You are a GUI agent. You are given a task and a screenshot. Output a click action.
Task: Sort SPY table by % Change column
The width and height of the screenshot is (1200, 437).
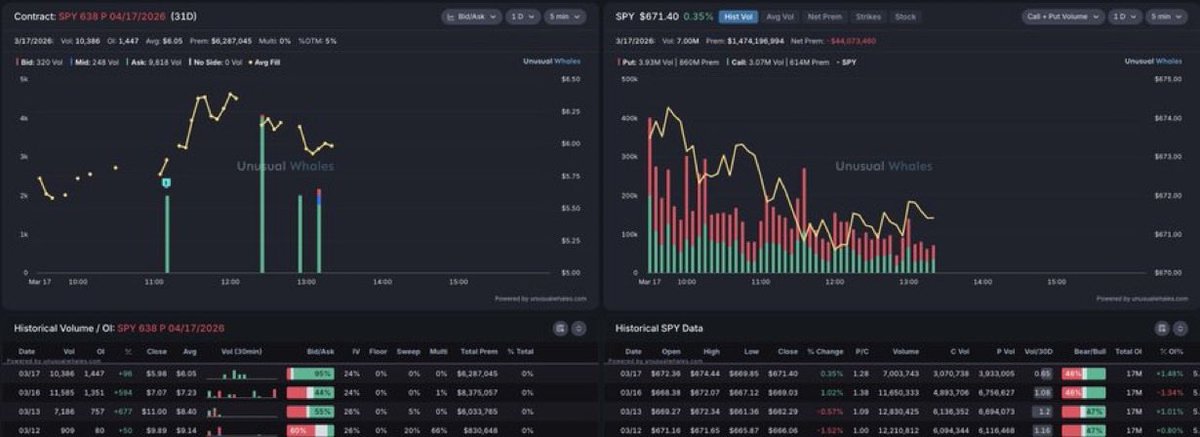(x=825, y=352)
